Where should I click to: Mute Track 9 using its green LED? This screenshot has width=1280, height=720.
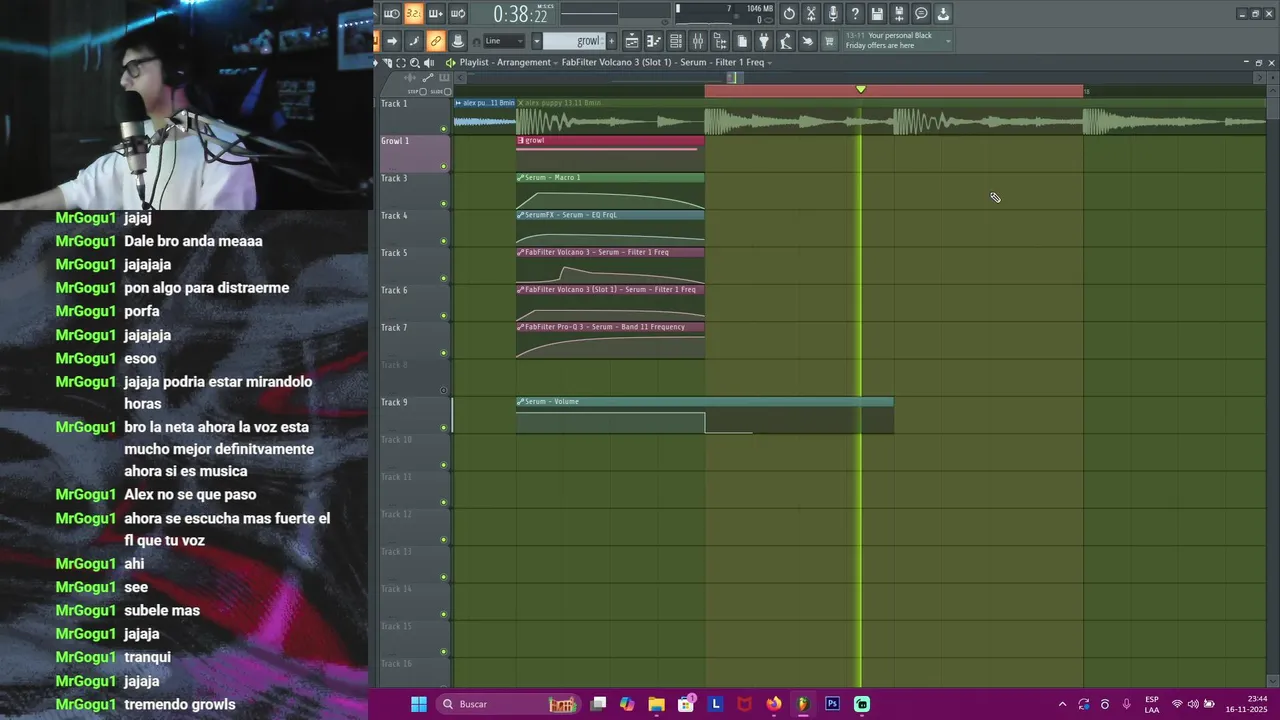(444, 428)
